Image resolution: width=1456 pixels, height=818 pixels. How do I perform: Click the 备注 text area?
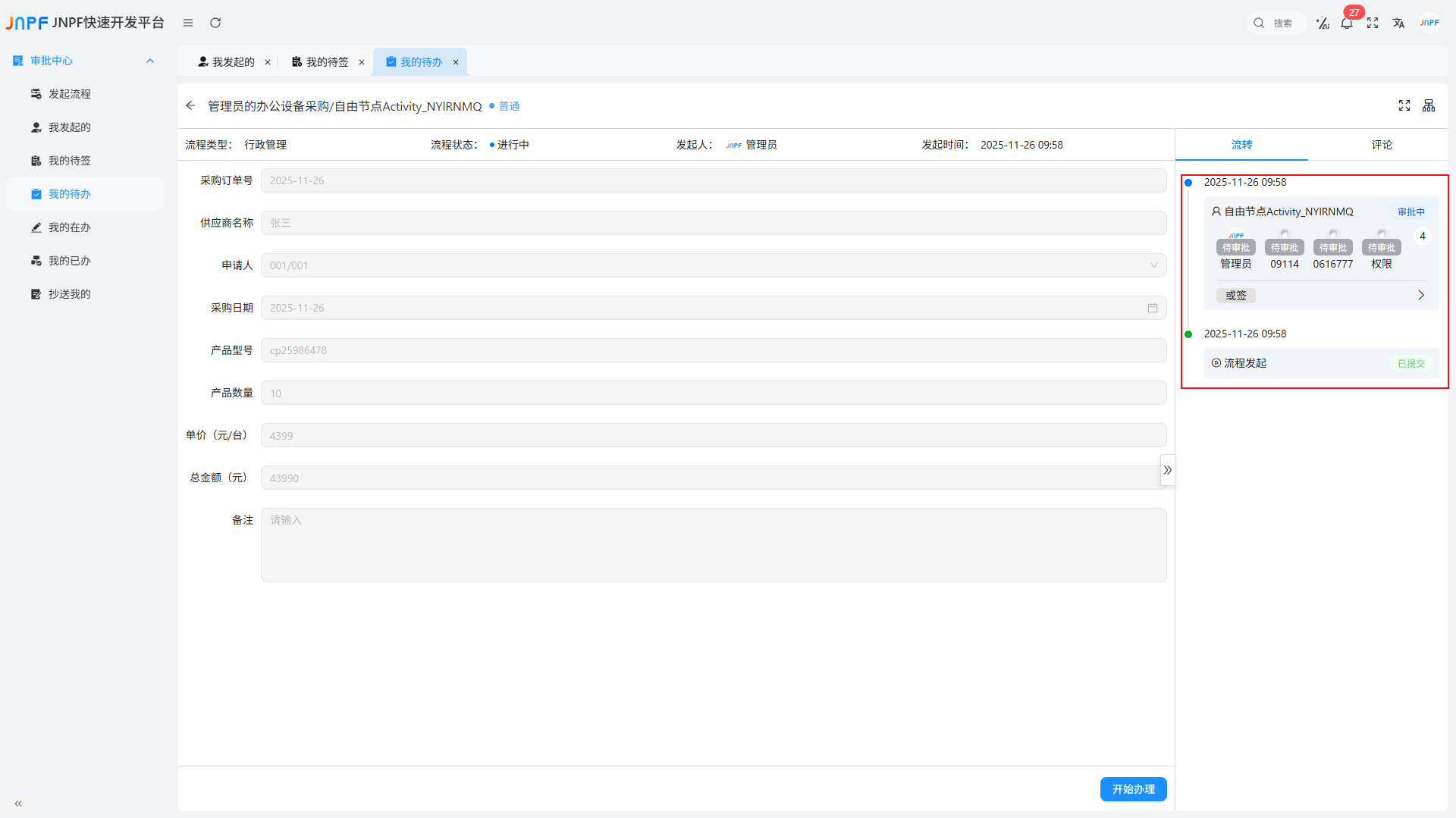click(x=713, y=545)
